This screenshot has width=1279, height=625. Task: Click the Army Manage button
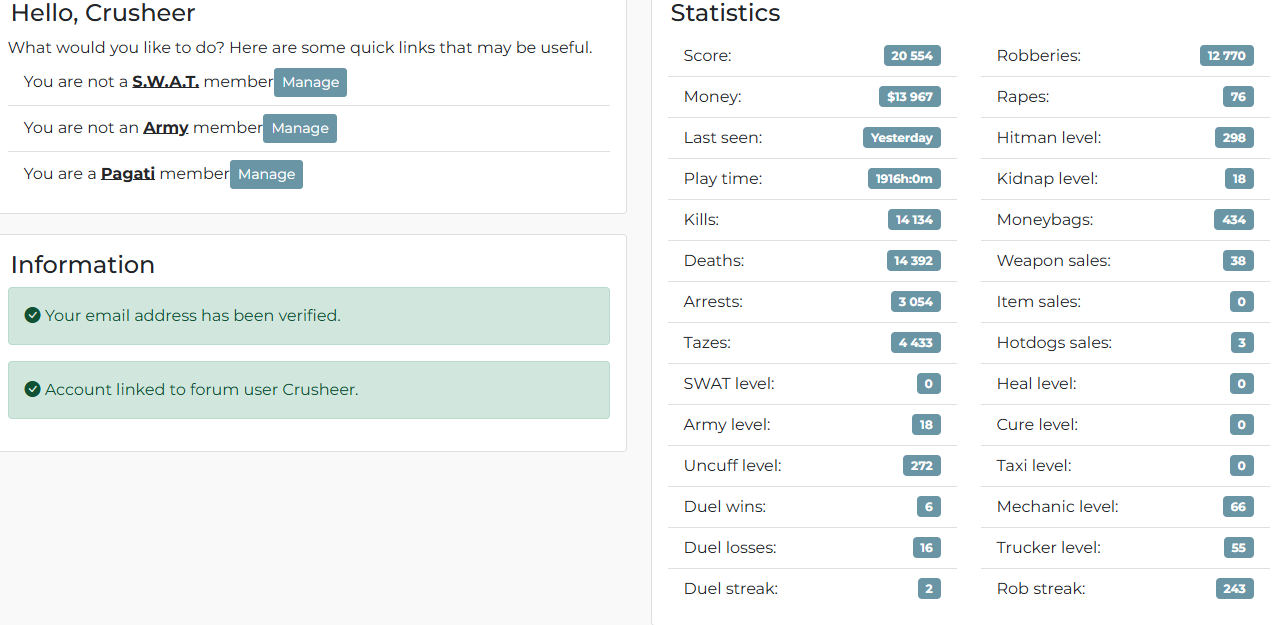pos(300,128)
